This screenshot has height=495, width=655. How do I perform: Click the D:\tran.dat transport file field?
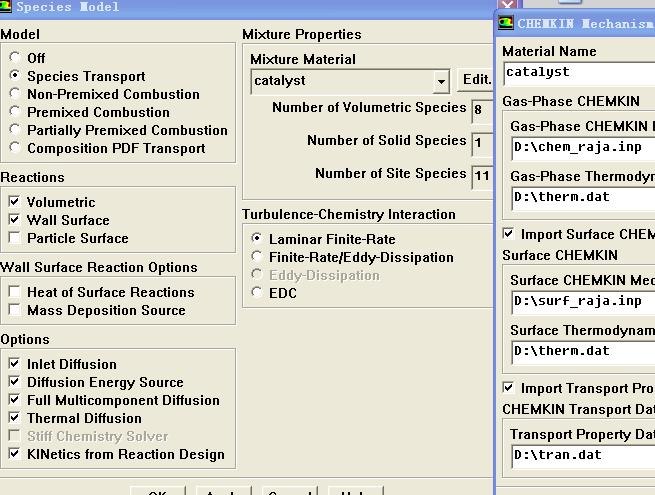point(582,455)
